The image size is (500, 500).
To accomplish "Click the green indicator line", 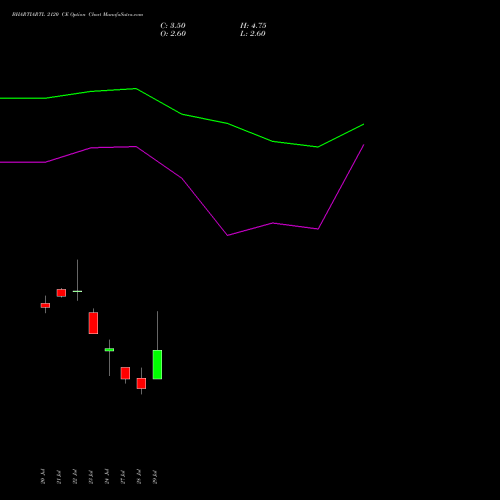I will point(182,114).
